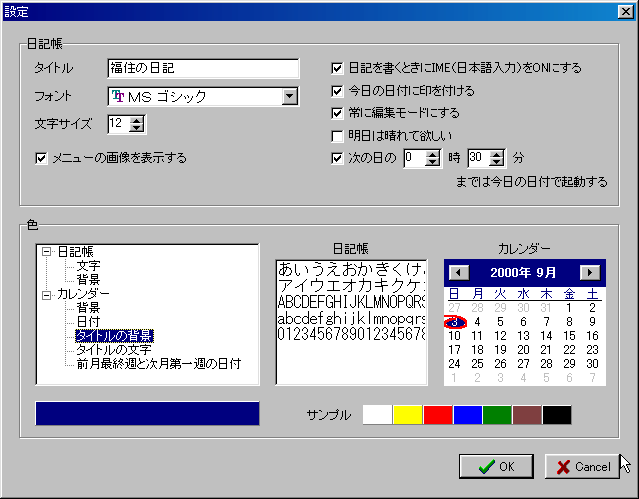Pick the black sample swatch
The image size is (639, 499).
coord(557,415)
